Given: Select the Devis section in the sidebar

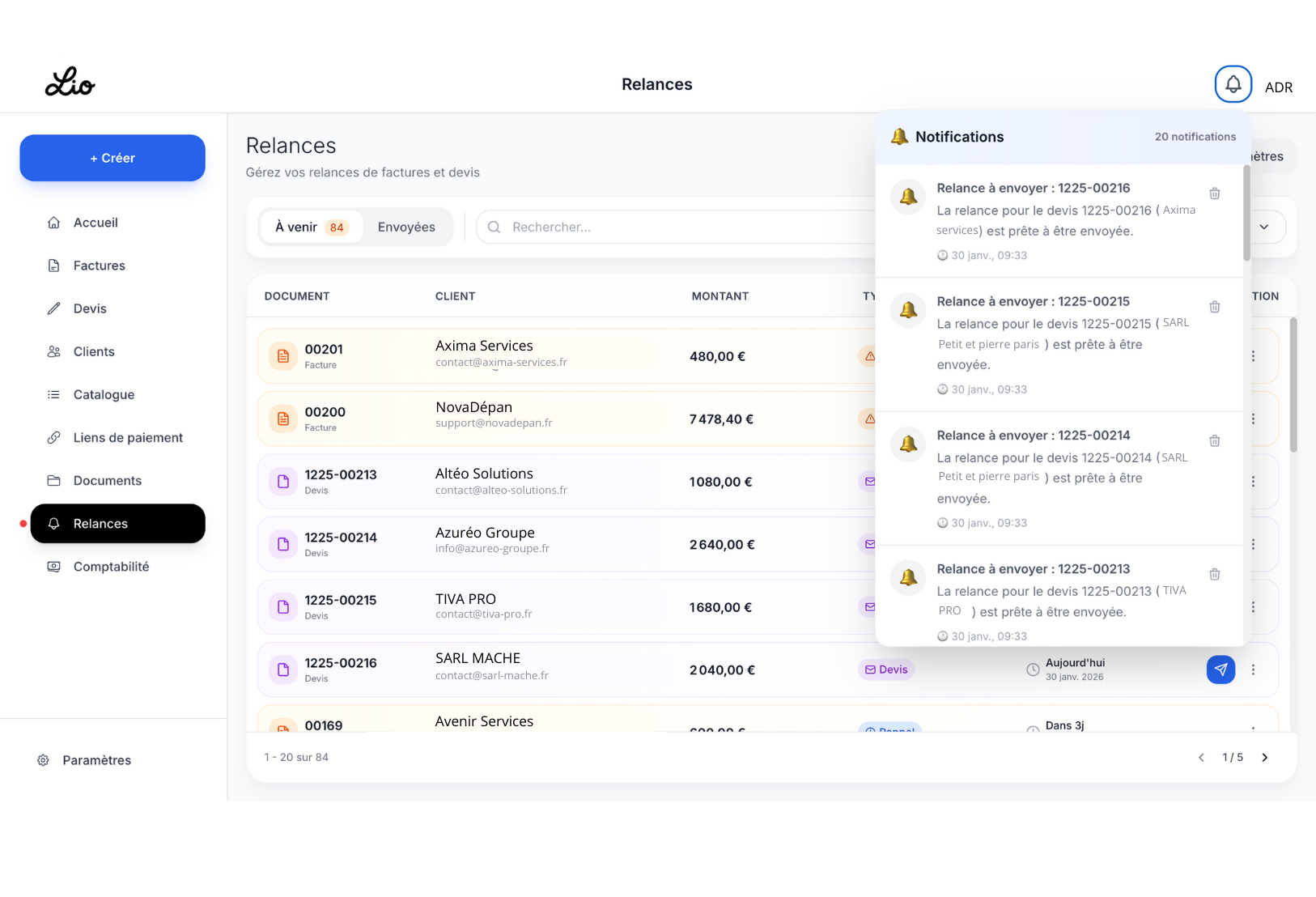Looking at the screenshot, I should (89, 308).
